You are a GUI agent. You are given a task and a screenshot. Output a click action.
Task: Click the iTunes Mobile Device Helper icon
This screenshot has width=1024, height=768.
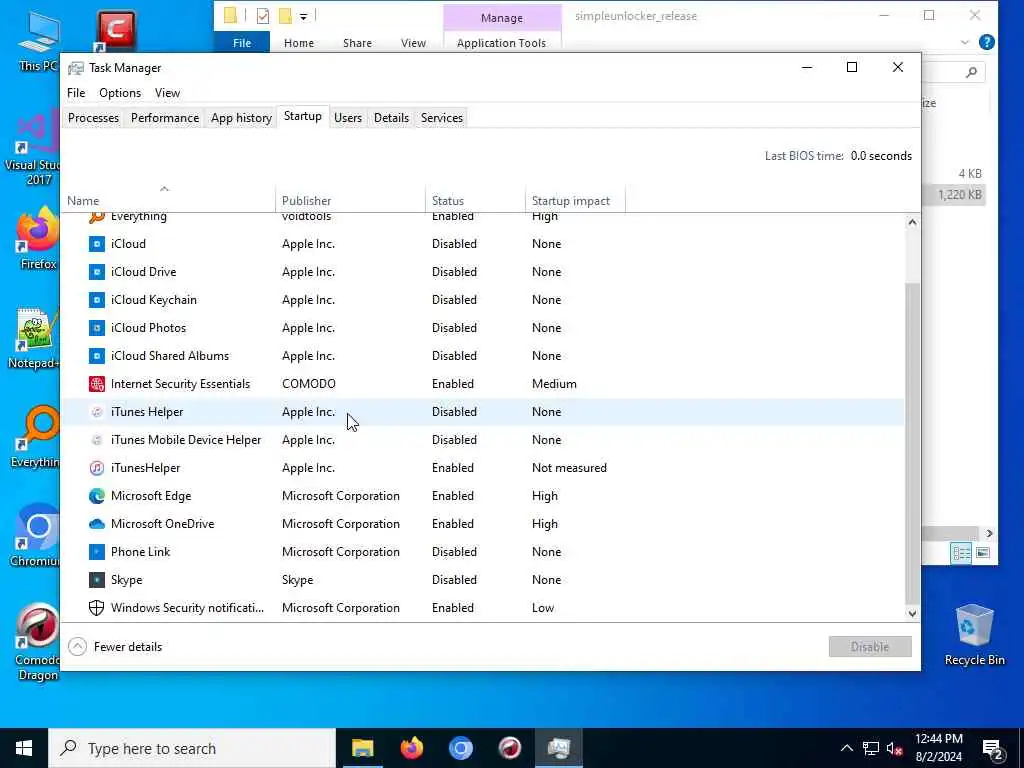pyautogui.click(x=97, y=440)
